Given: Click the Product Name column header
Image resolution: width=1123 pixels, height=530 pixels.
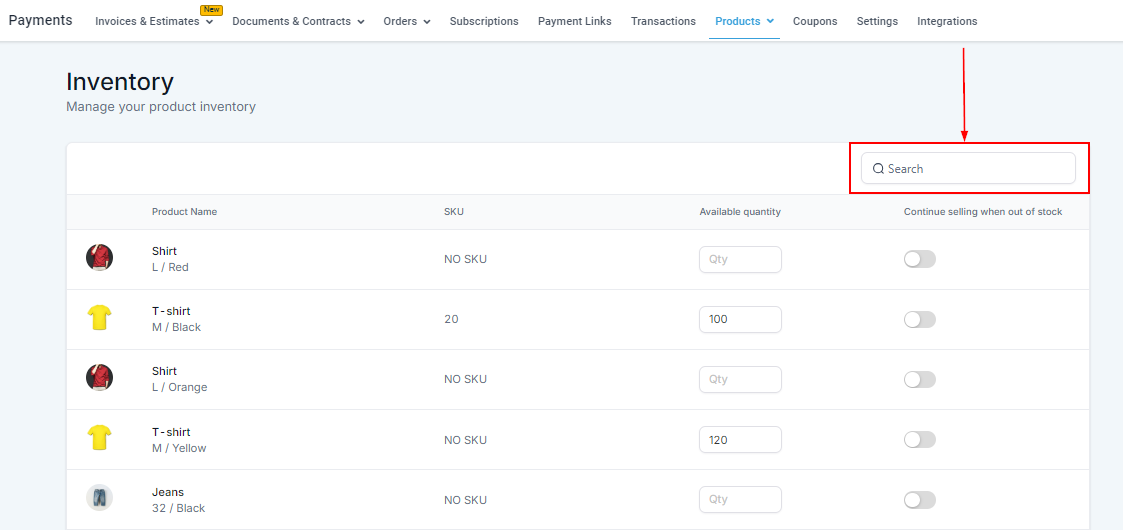Looking at the screenshot, I should point(184,212).
